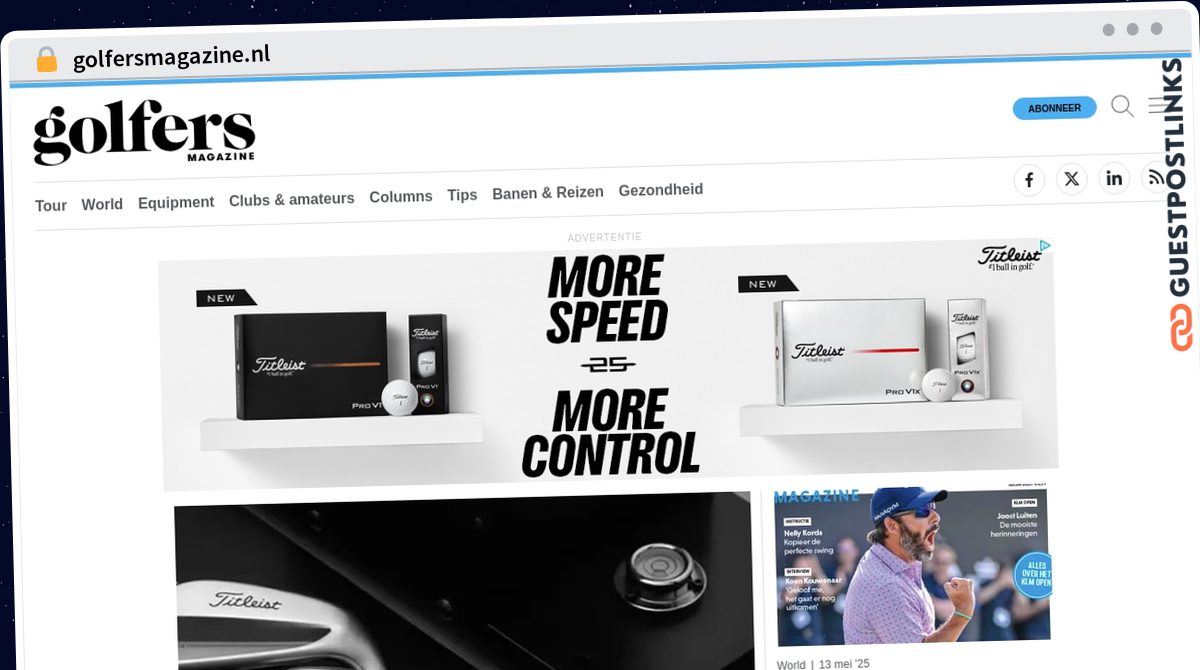Open the RSS feed icon

click(x=1155, y=177)
